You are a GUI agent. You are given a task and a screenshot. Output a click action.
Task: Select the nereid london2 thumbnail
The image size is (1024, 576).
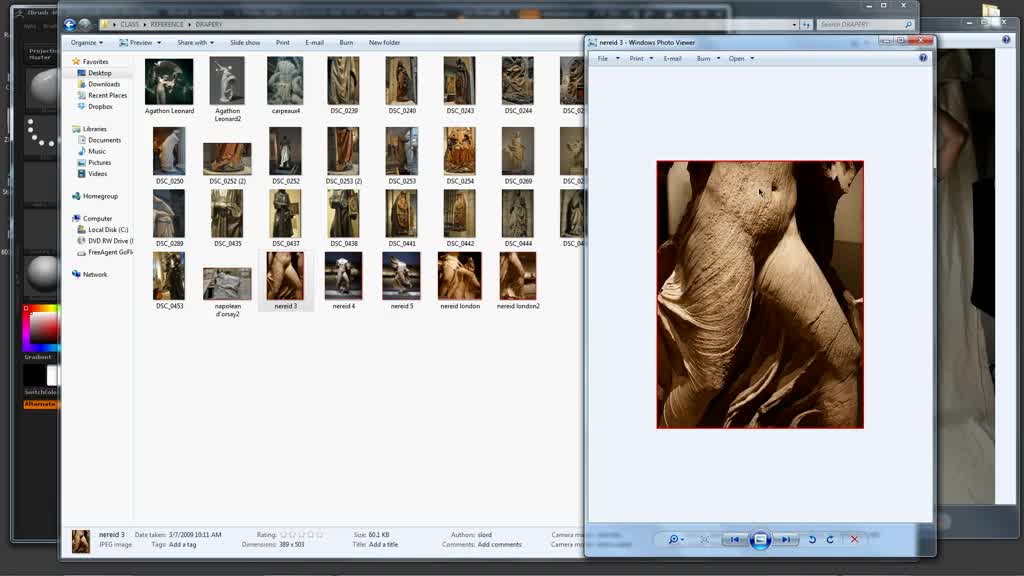(x=518, y=276)
